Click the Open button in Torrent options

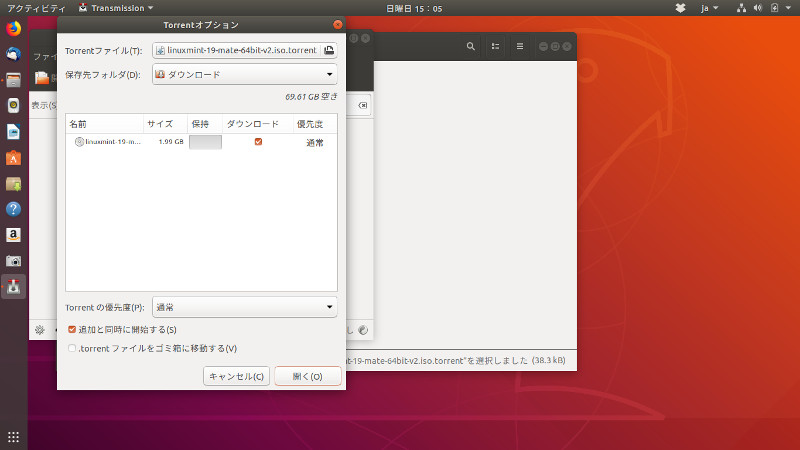pos(308,376)
